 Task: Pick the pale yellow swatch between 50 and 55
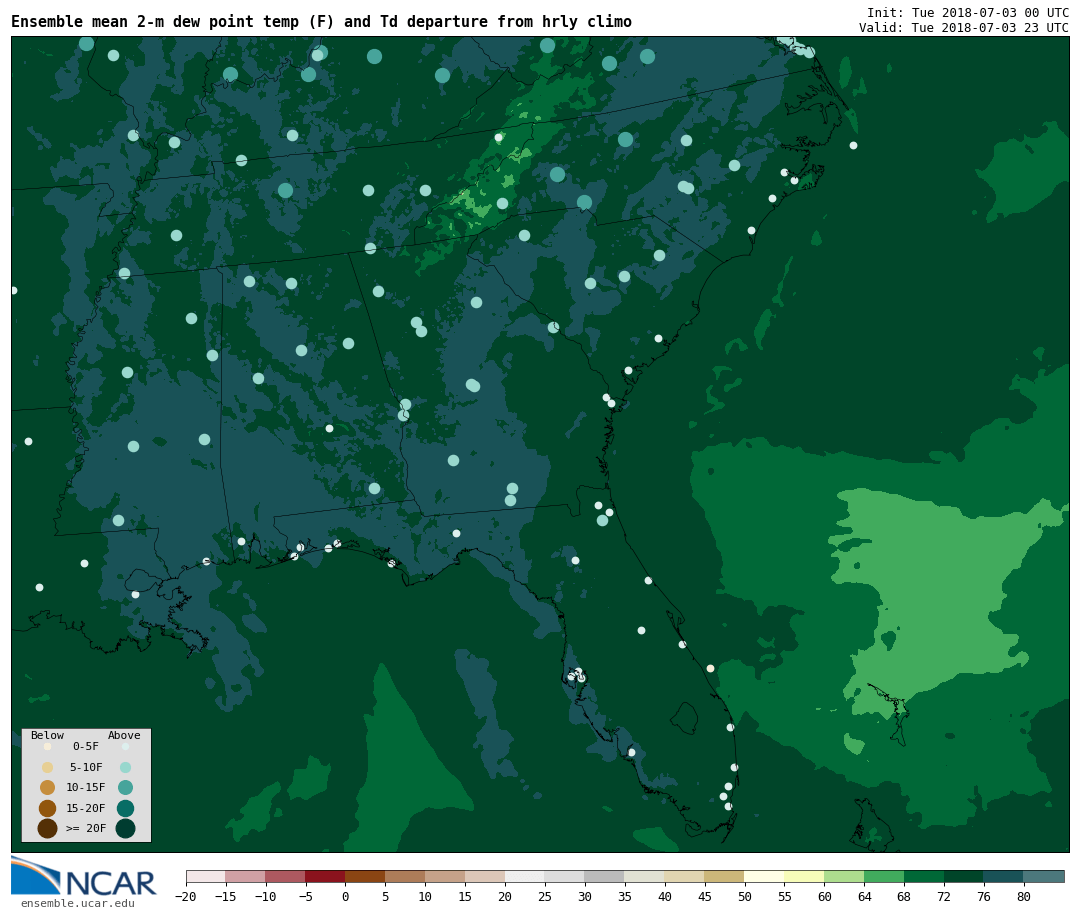[764, 876]
